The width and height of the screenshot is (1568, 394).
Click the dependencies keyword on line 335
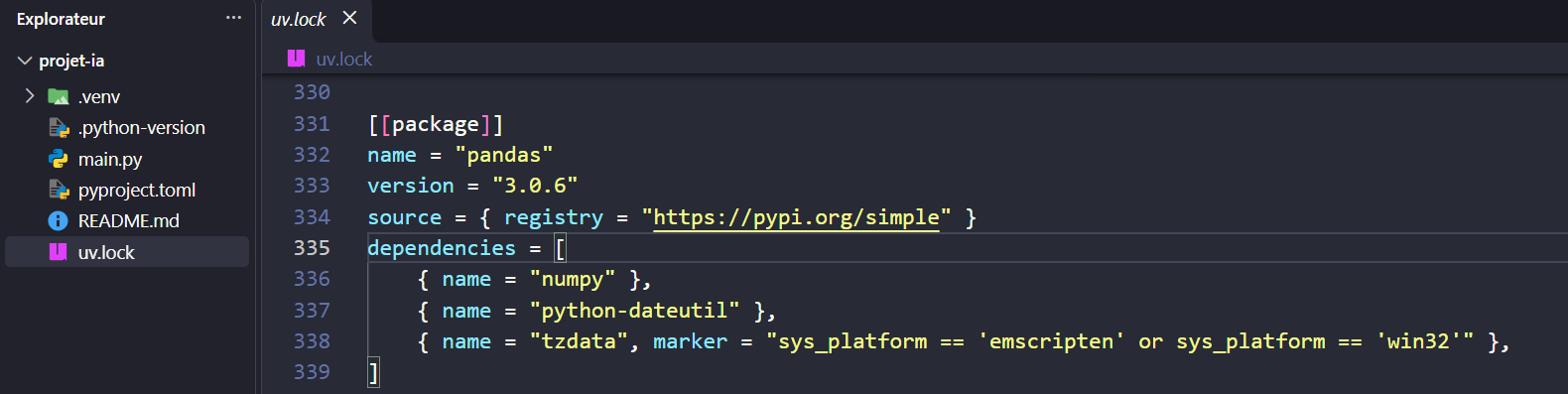click(x=442, y=248)
